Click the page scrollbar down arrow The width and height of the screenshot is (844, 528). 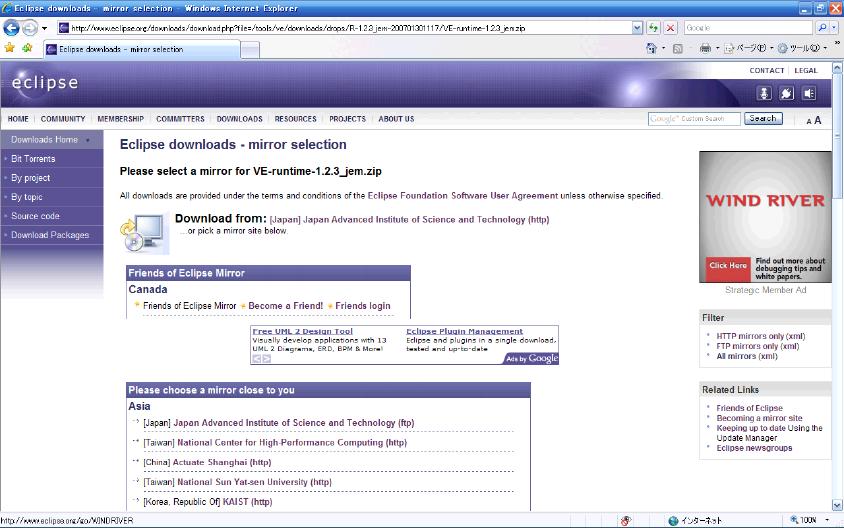pos(837,505)
